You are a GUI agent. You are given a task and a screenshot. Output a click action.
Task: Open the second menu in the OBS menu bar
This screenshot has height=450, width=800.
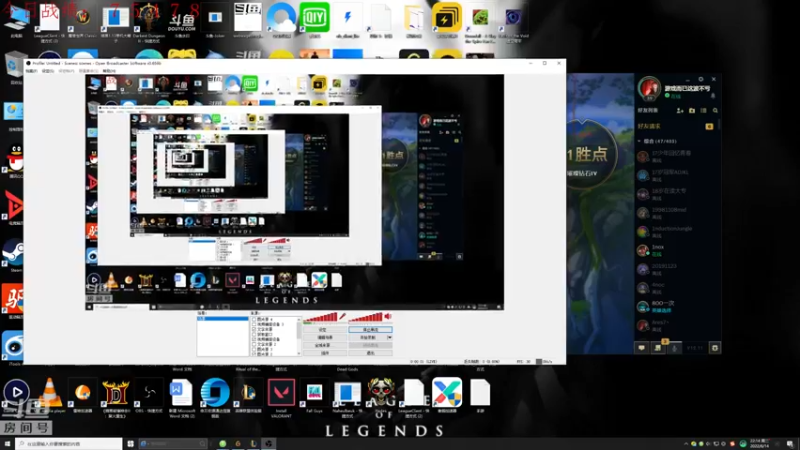click(47, 71)
